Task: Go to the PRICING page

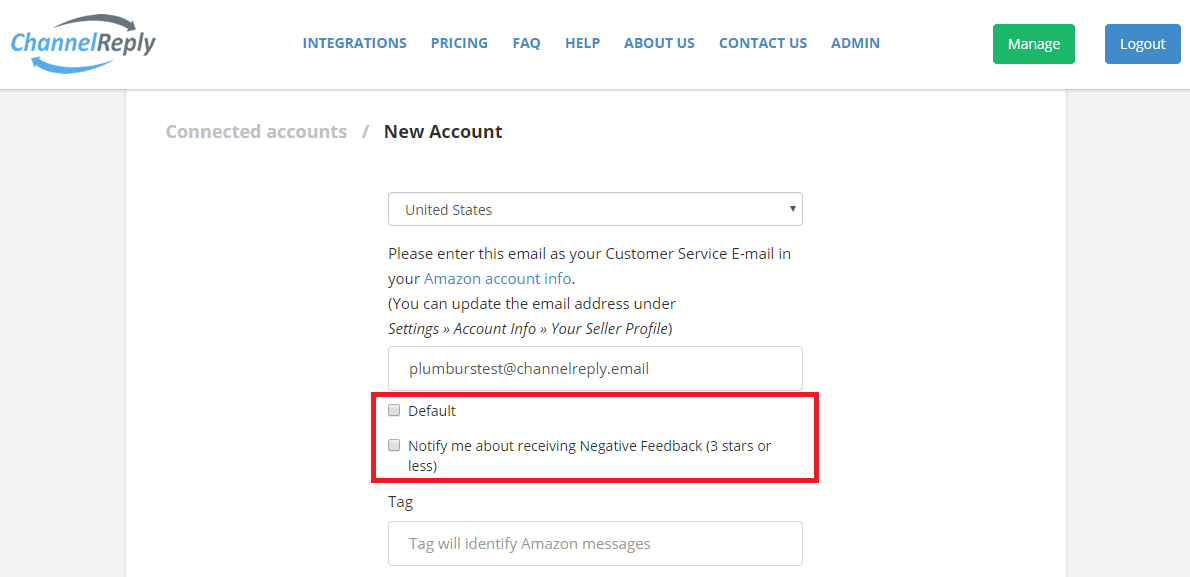Action: 459,43
